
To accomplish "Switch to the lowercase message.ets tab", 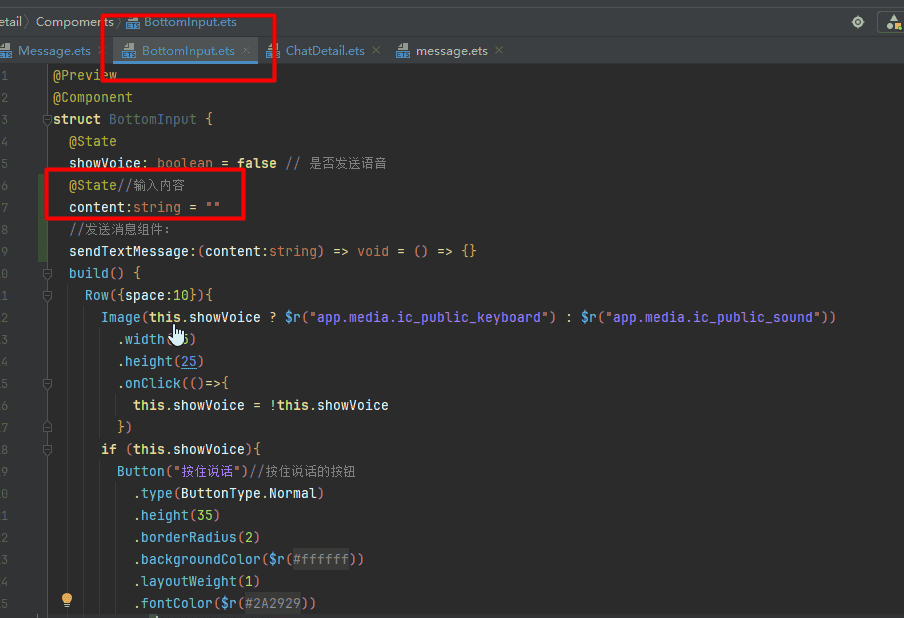I will click(x=451, y=51).
